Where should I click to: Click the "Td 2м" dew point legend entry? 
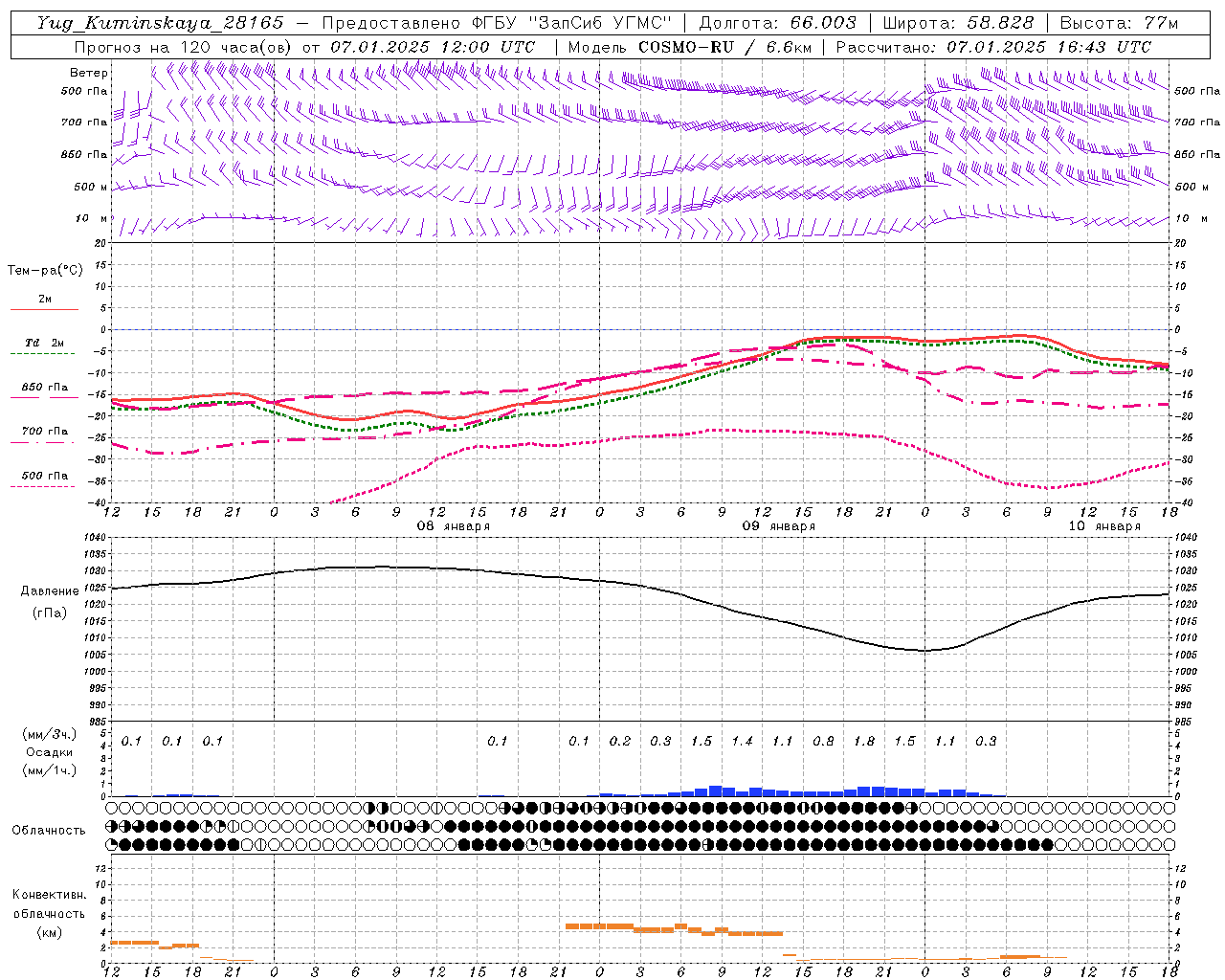[x=44, y=343]
